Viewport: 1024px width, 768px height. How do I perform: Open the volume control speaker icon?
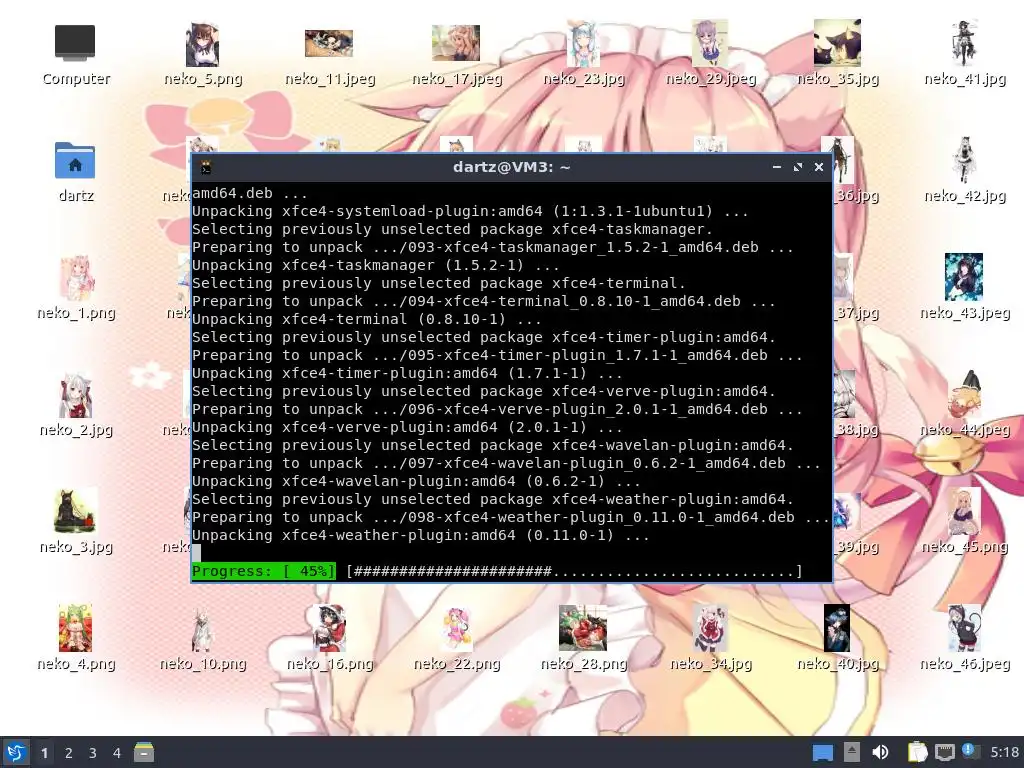click(x=880, y=752)
